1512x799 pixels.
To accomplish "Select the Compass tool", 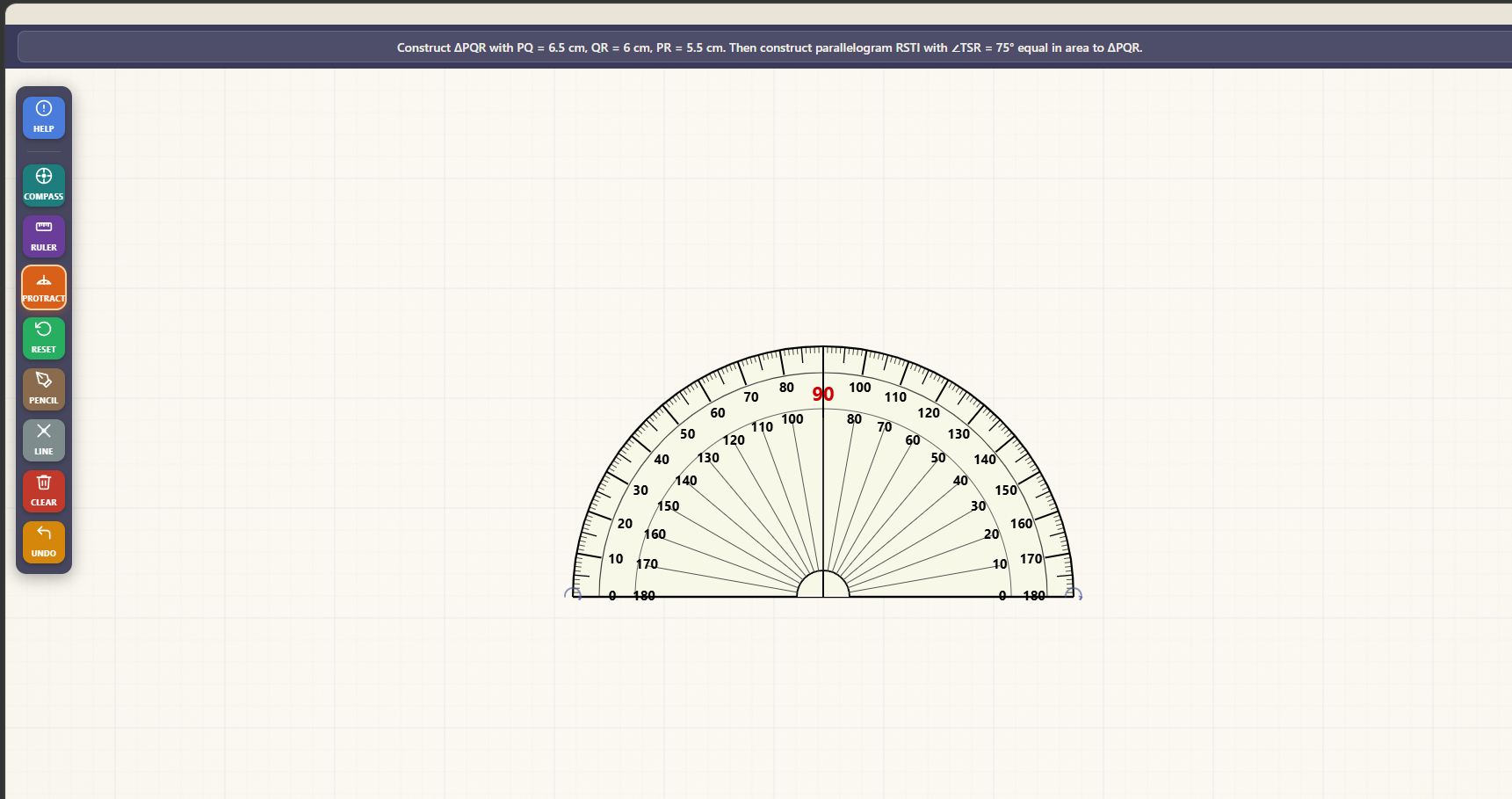I will click(44, 185).
